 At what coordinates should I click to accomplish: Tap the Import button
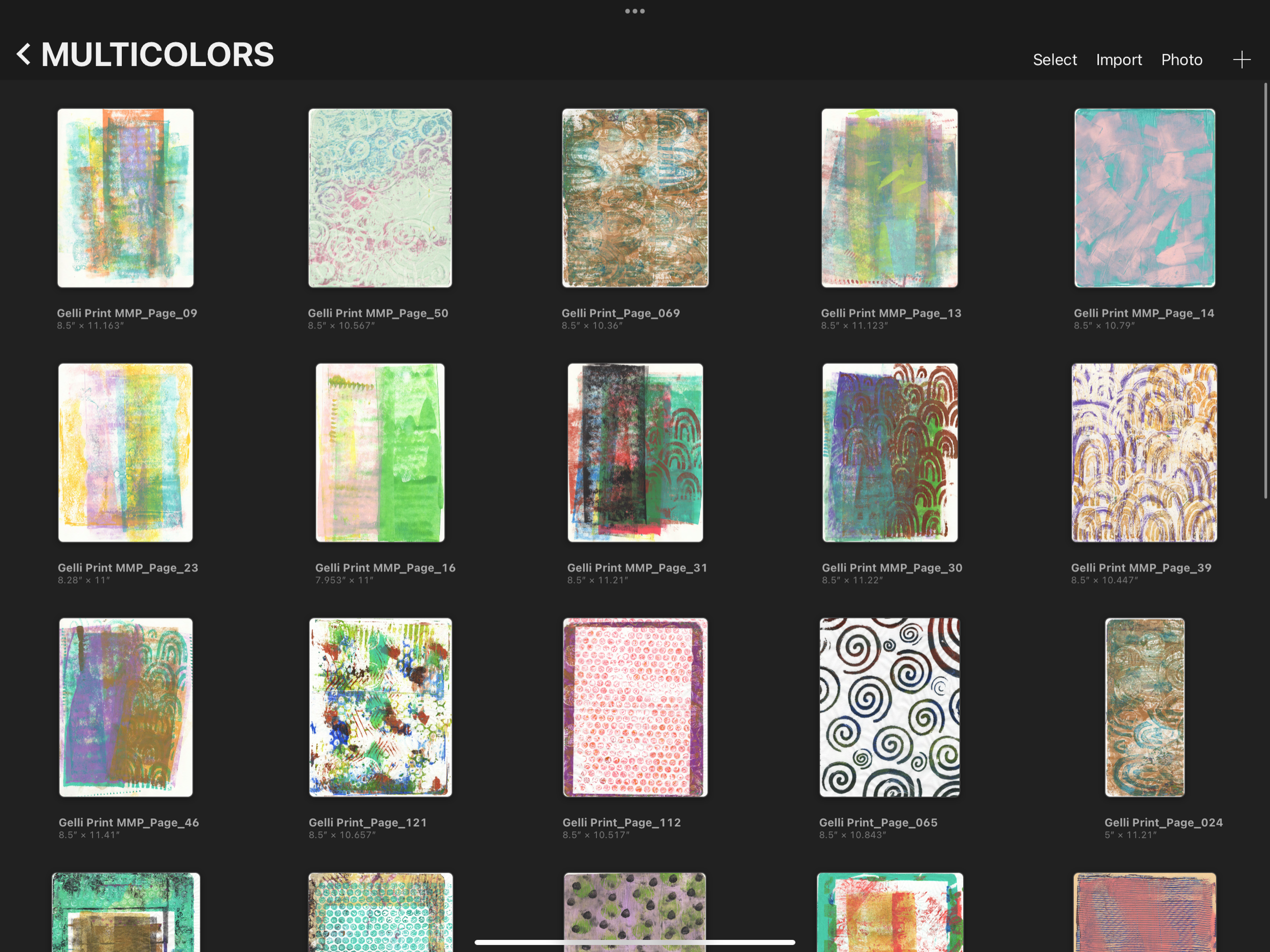[x=1119, y=60]
